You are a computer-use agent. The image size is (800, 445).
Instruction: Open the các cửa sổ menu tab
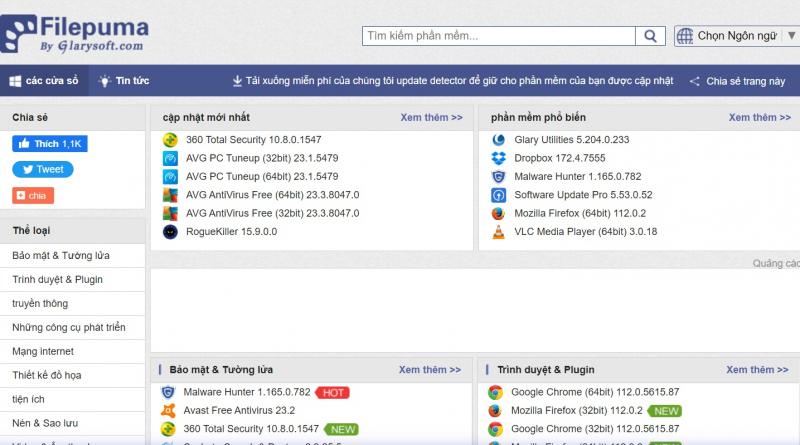coord(44,81)
